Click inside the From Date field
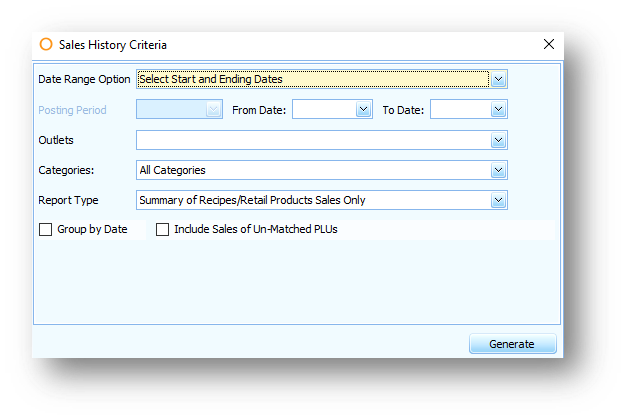The width and height of the screenshot is (626, 420). tap(324, 109)
